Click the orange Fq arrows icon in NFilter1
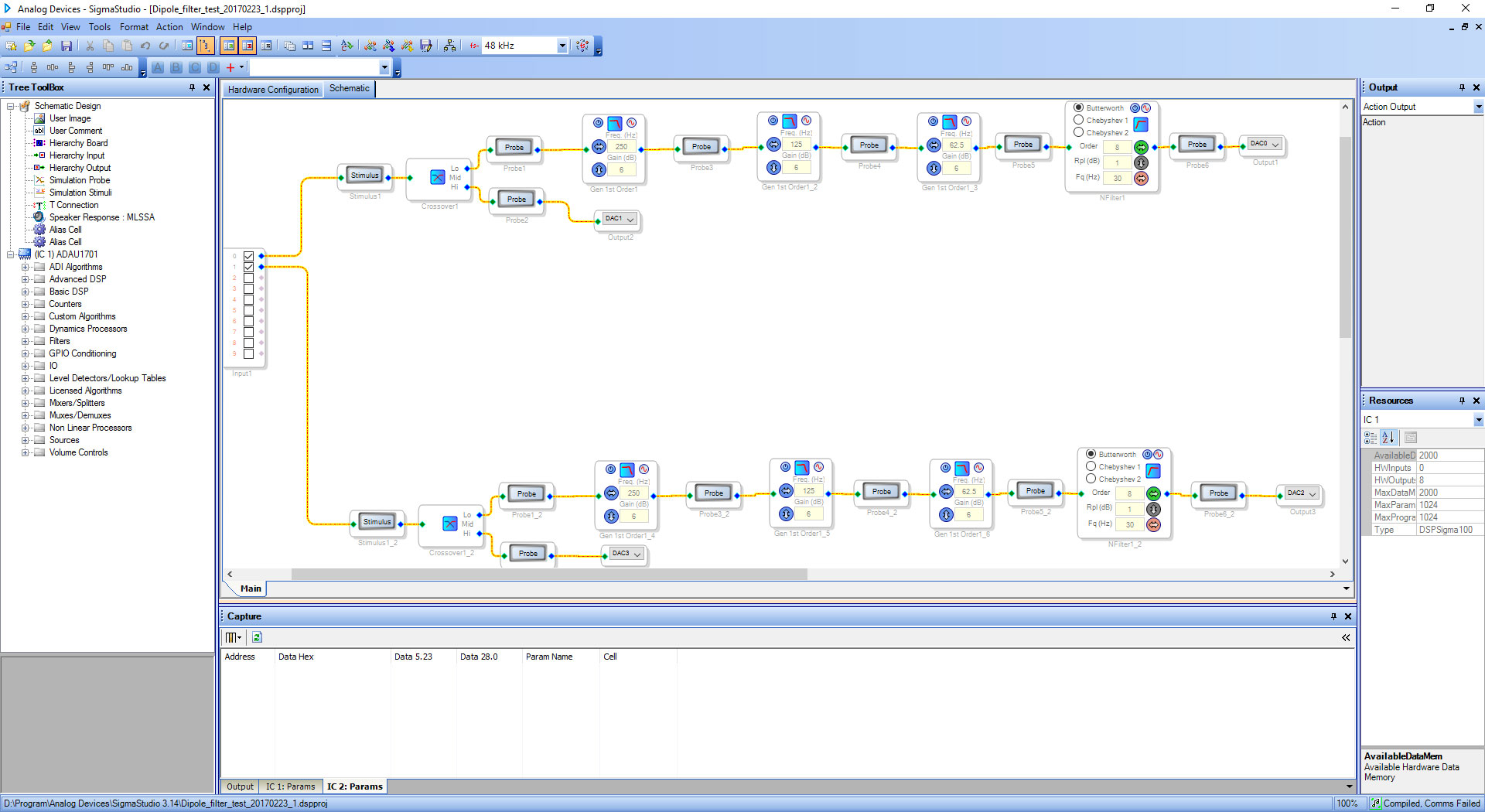Screen dimensions: 1485x812 point(1141,178)
